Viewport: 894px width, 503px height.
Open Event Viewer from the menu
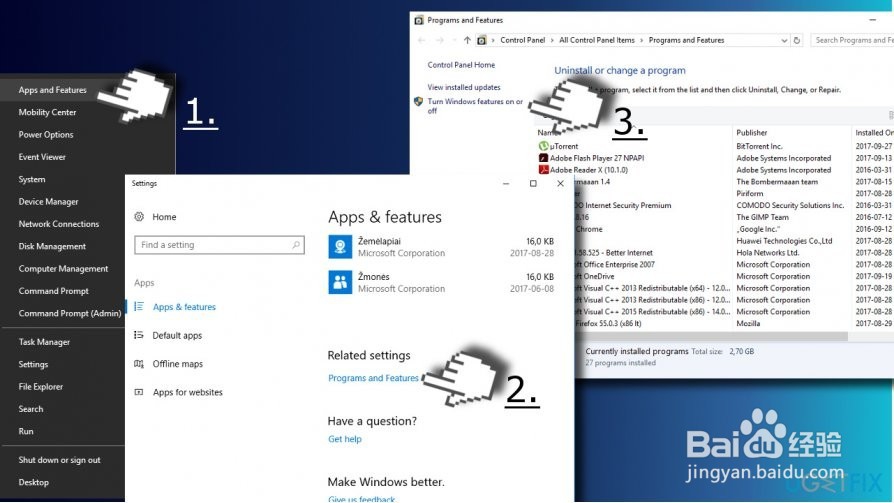coord(42,157)
